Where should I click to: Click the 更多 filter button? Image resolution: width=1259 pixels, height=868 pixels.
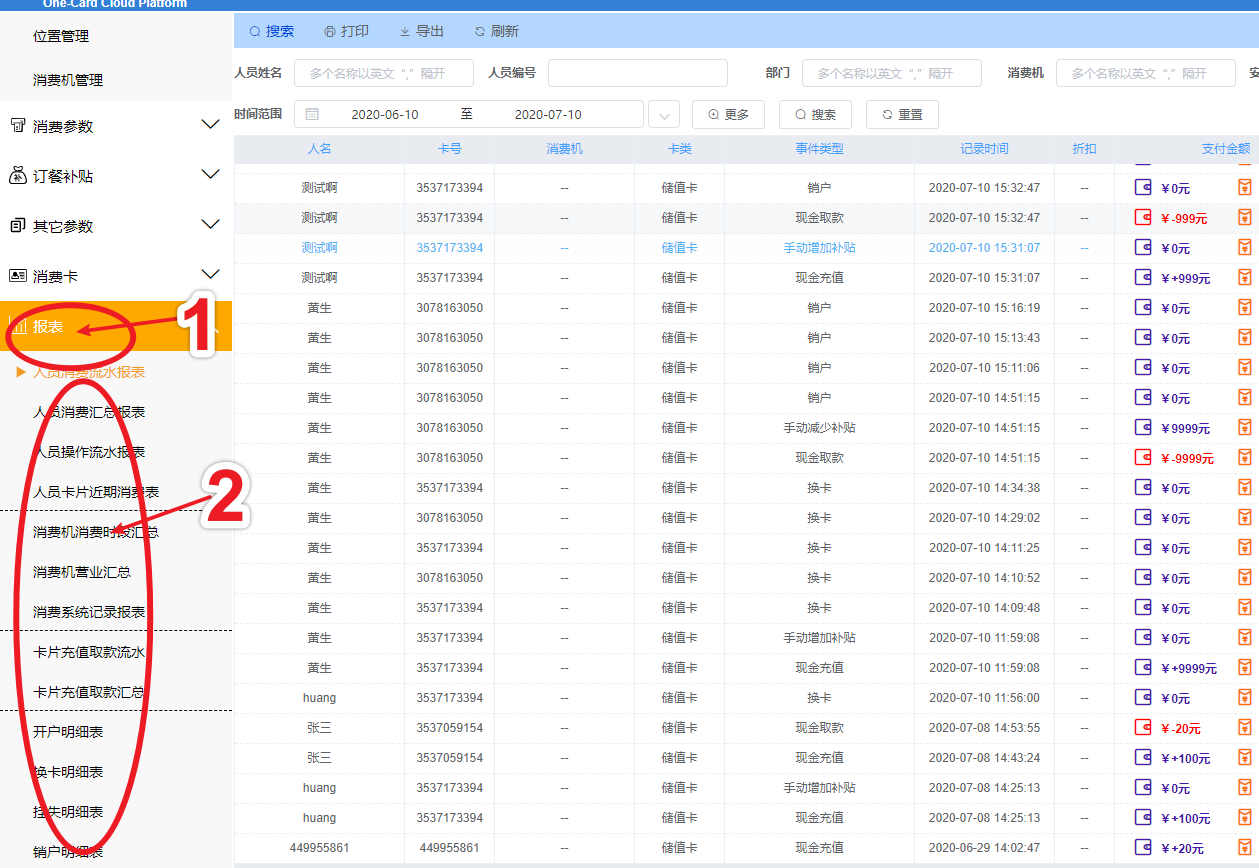728,115
